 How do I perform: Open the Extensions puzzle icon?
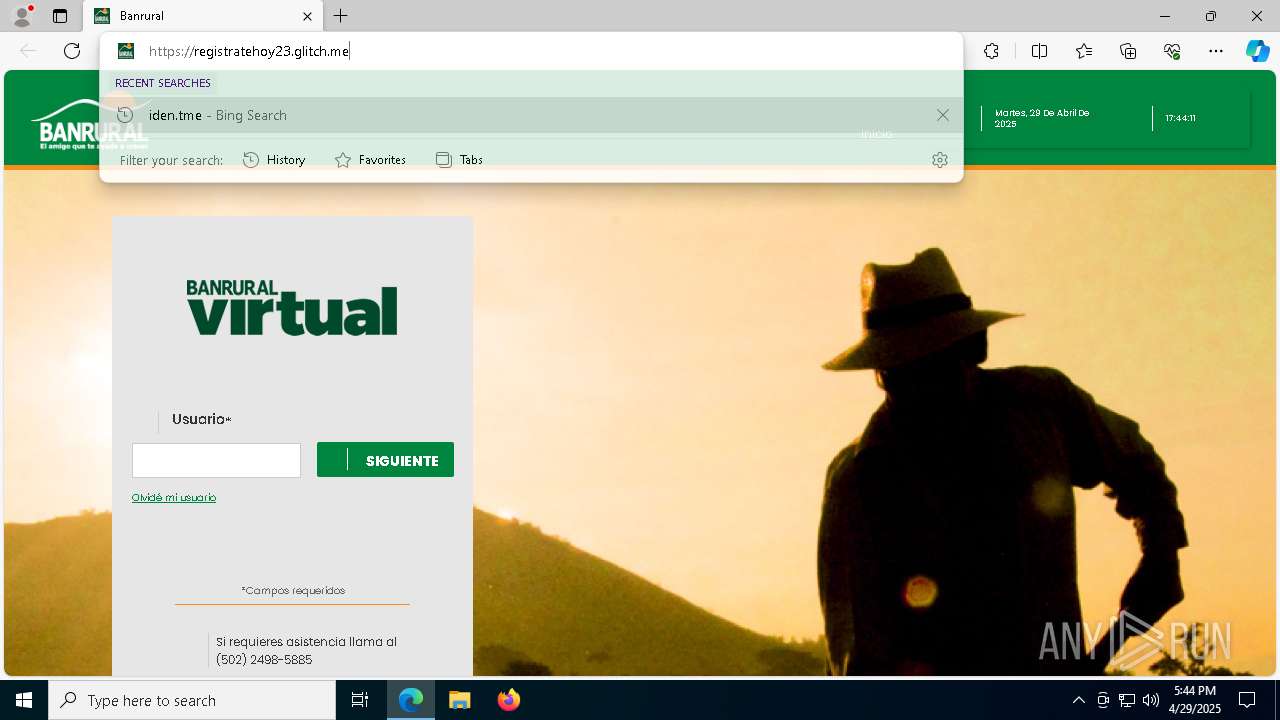coord(991,51)
